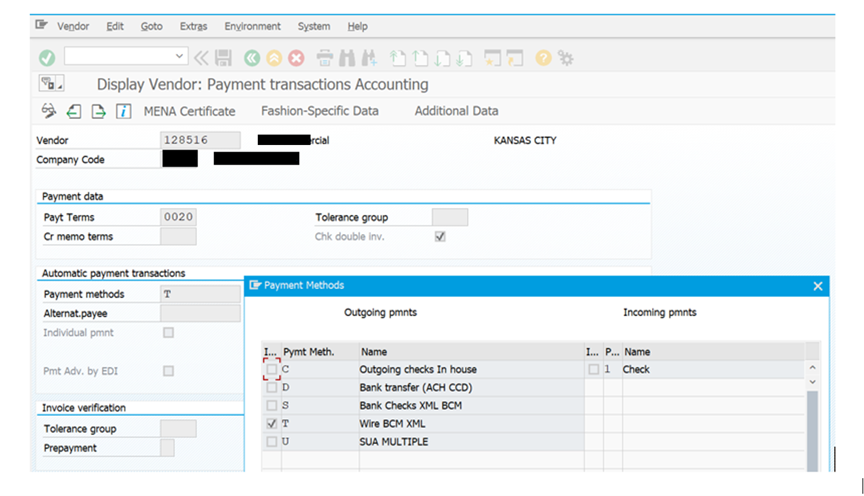Viewport: 864px width, 496px height.
Task: Expand the command field dropdown arrow
Action: point(180,57)
